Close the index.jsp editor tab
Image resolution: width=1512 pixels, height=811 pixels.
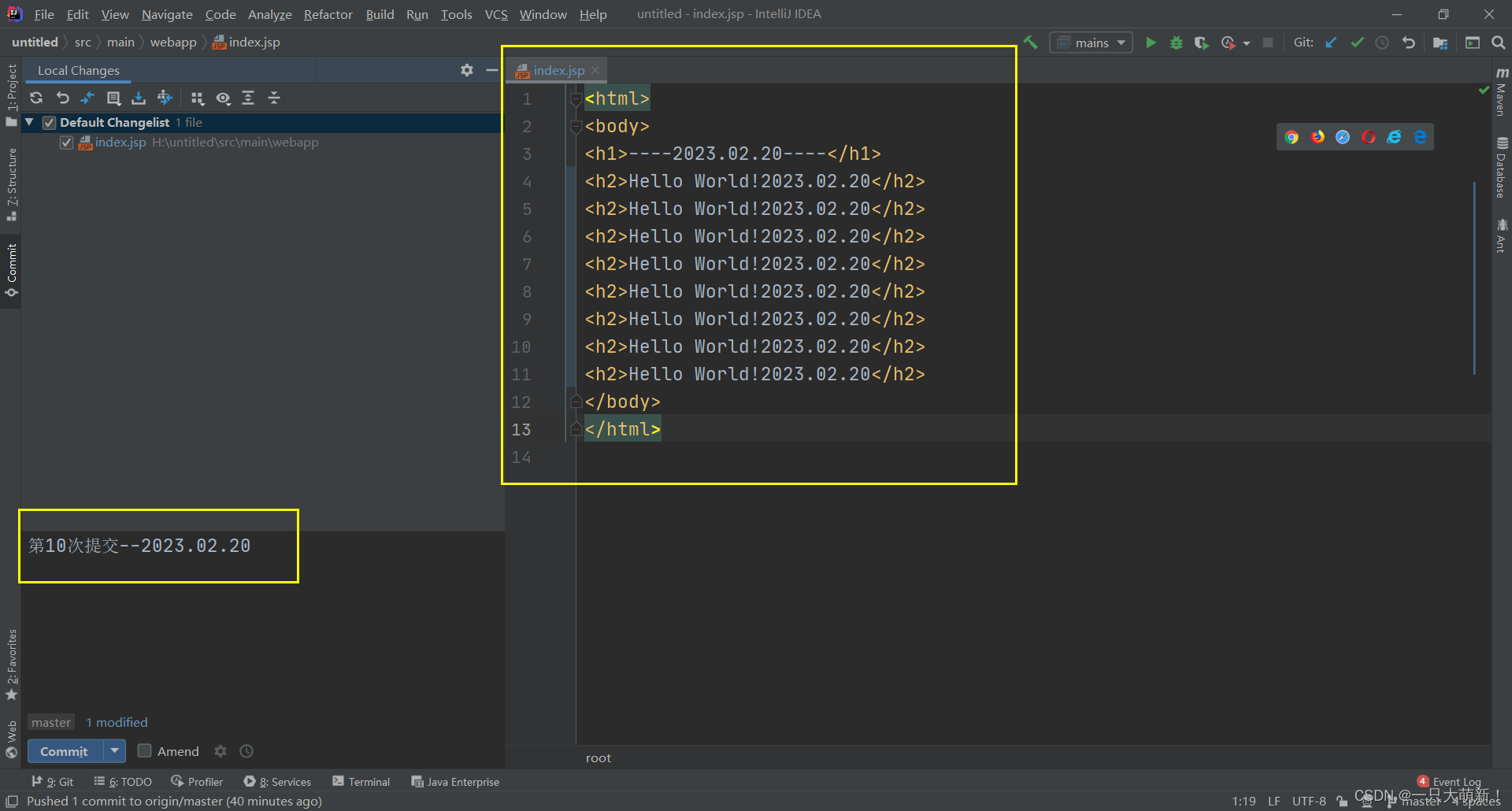[595, 70]
